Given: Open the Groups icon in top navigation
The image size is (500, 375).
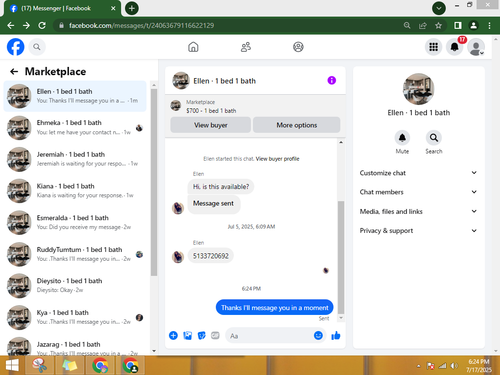Looking at the screenshot, I should tap(298, 47).
